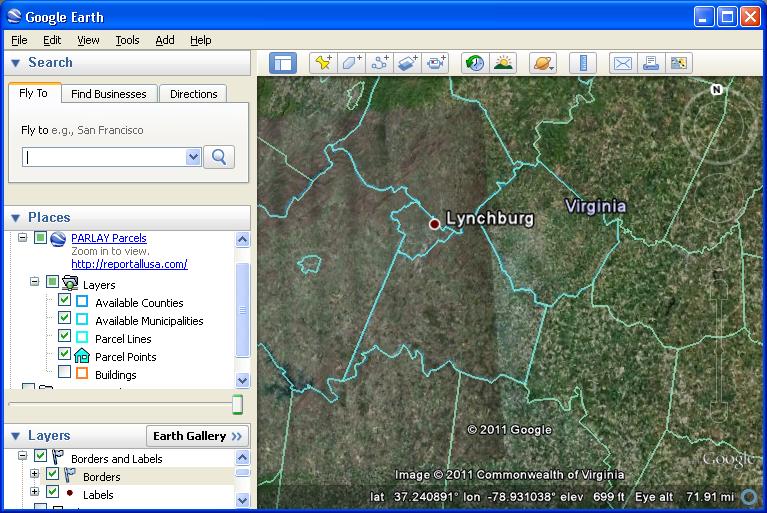Click the PARLAY Parcels globe icon
767x513 pixels.
pos(58,239)
